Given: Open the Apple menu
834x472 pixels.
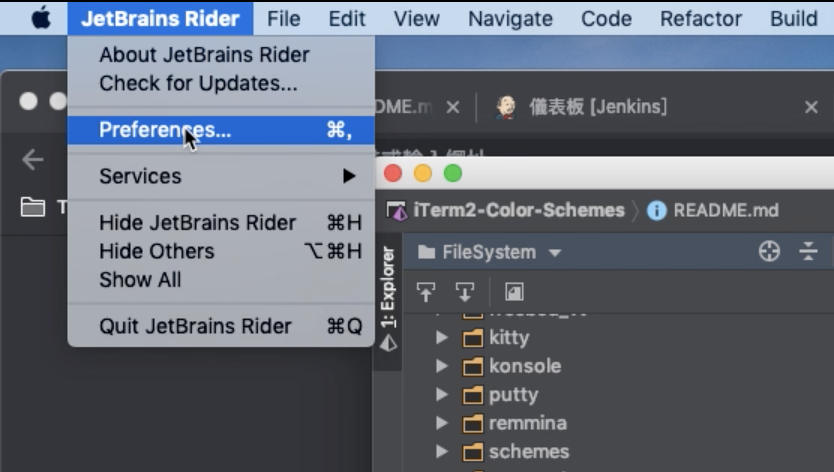Looking at the screenshot, I should 41,18.
